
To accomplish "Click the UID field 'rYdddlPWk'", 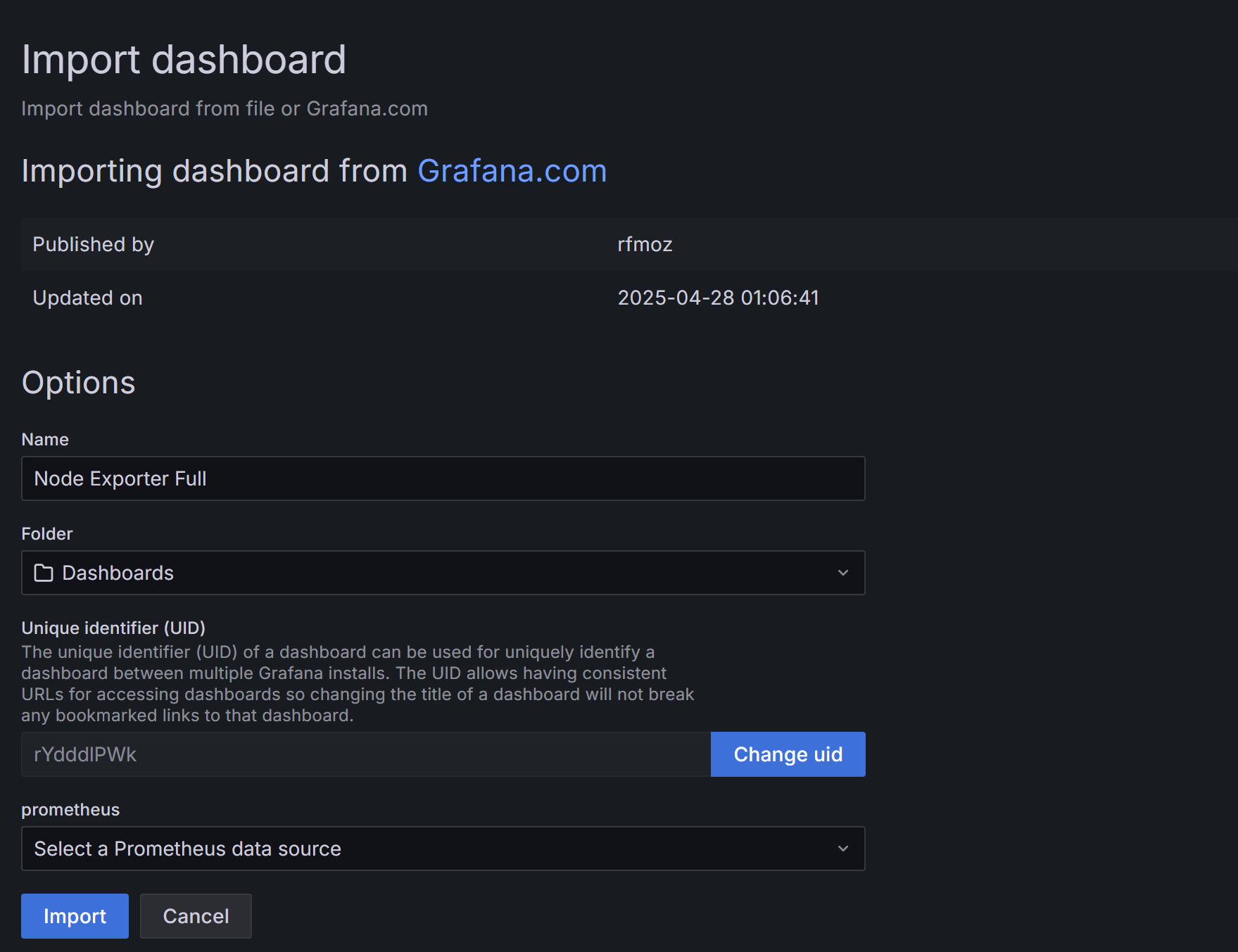I will pyautogui.click(x=366, y=754).
